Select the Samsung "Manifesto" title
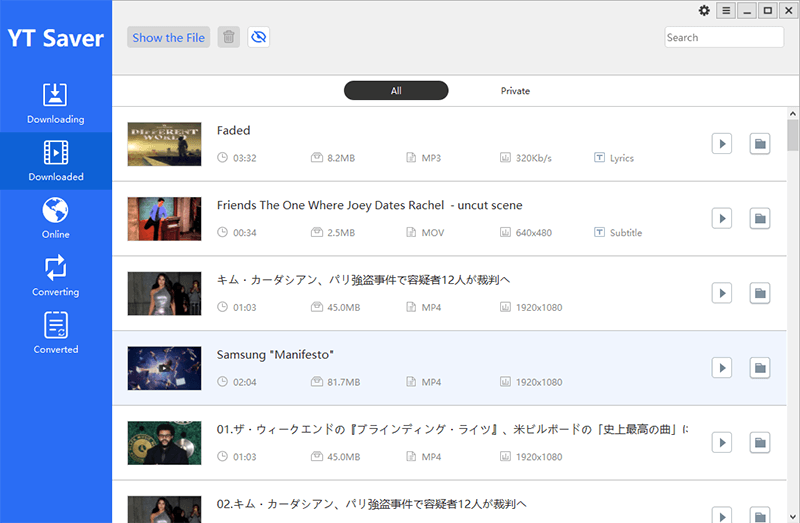Viewport: 800px width, 523px height. pyautogui.click(x=276, y=355)
